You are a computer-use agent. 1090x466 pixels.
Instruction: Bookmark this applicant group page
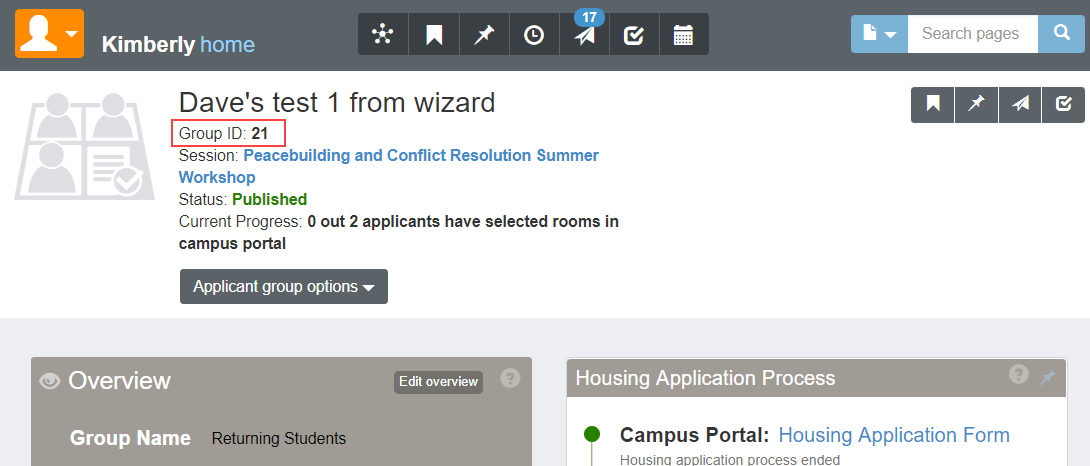933,104
